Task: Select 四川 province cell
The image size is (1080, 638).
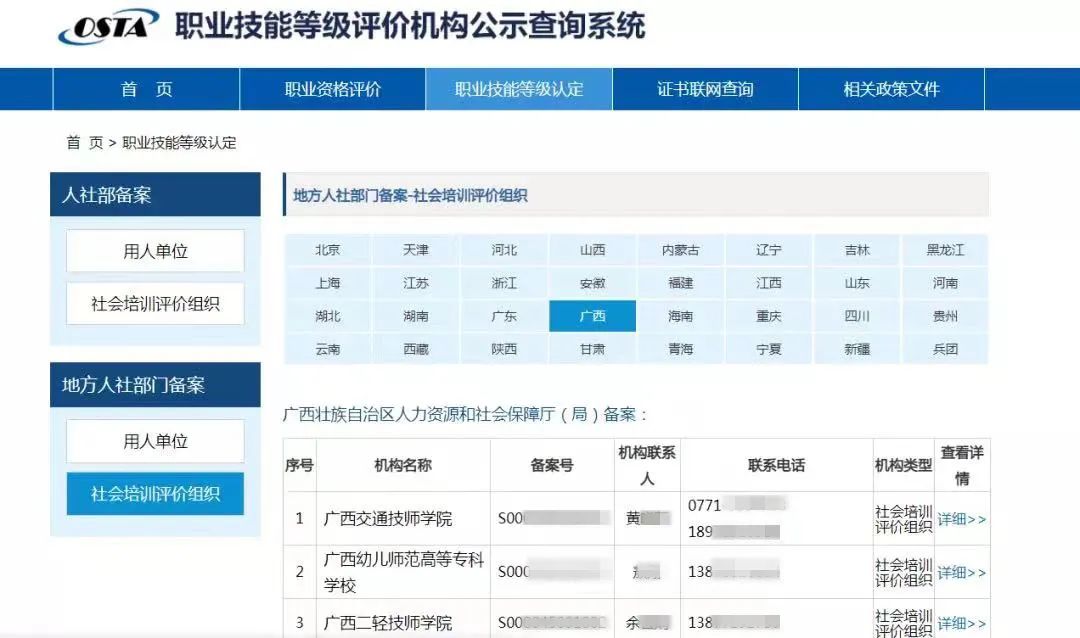Action: [857, 316]
